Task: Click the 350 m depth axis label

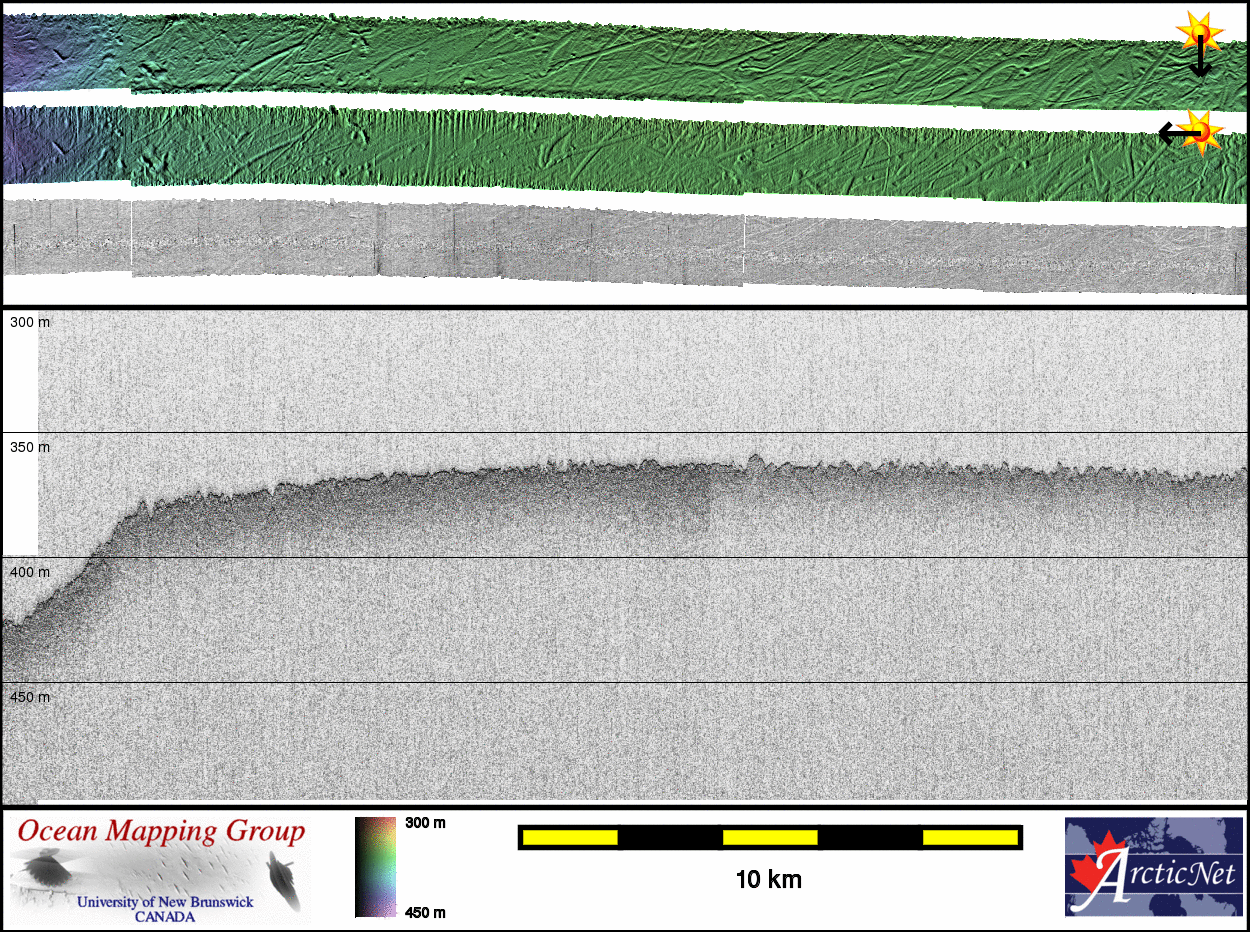Action: click(x=29, y=447)
